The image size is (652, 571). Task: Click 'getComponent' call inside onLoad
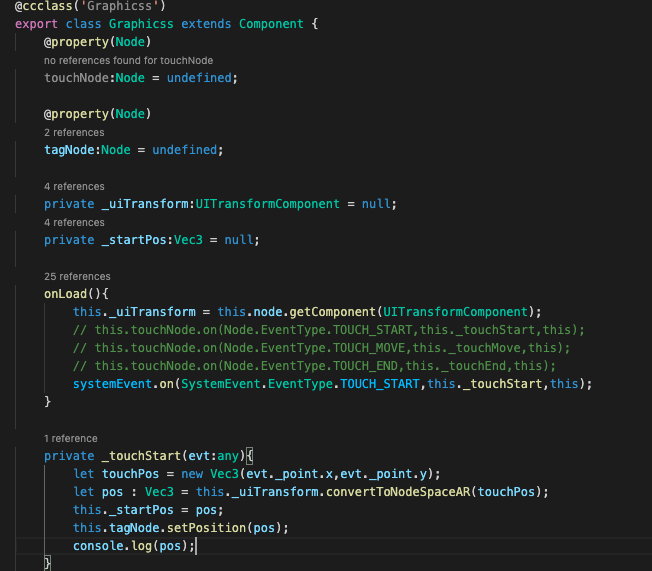pos(332,312)
